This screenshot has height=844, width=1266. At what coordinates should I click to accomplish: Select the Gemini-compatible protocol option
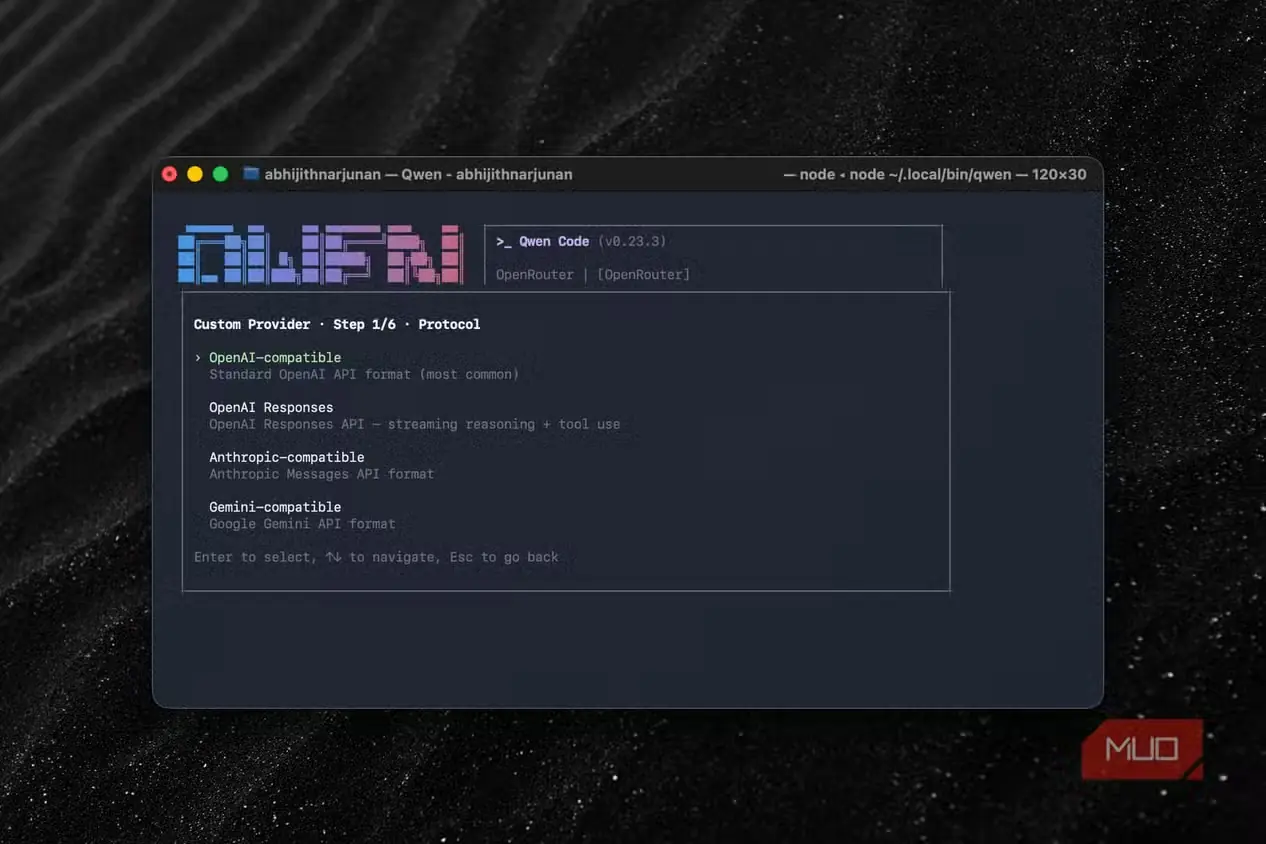click(x=275, y=507)
